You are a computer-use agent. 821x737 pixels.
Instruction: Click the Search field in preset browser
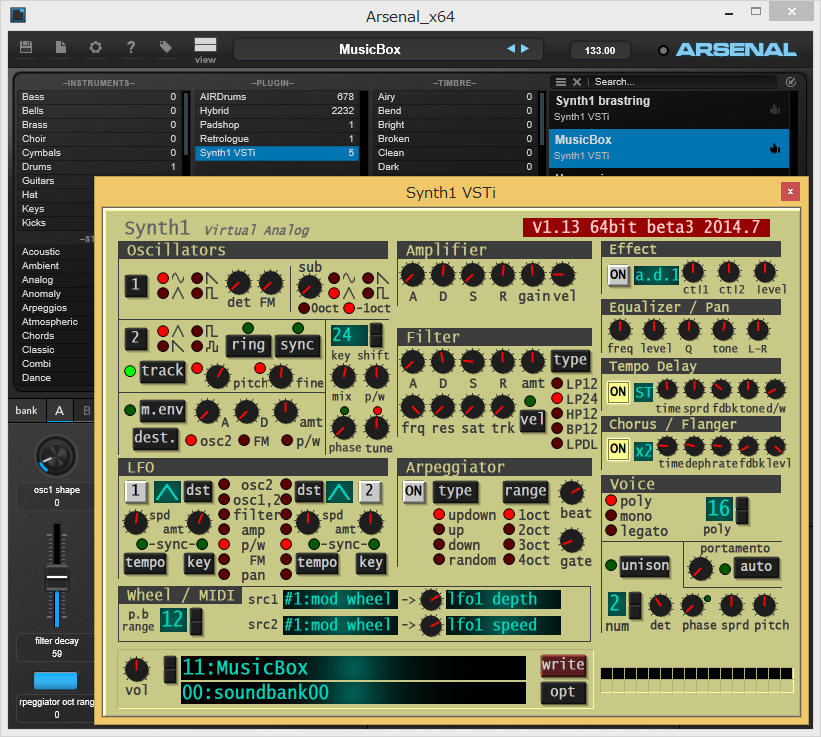[x=685, y=82]
